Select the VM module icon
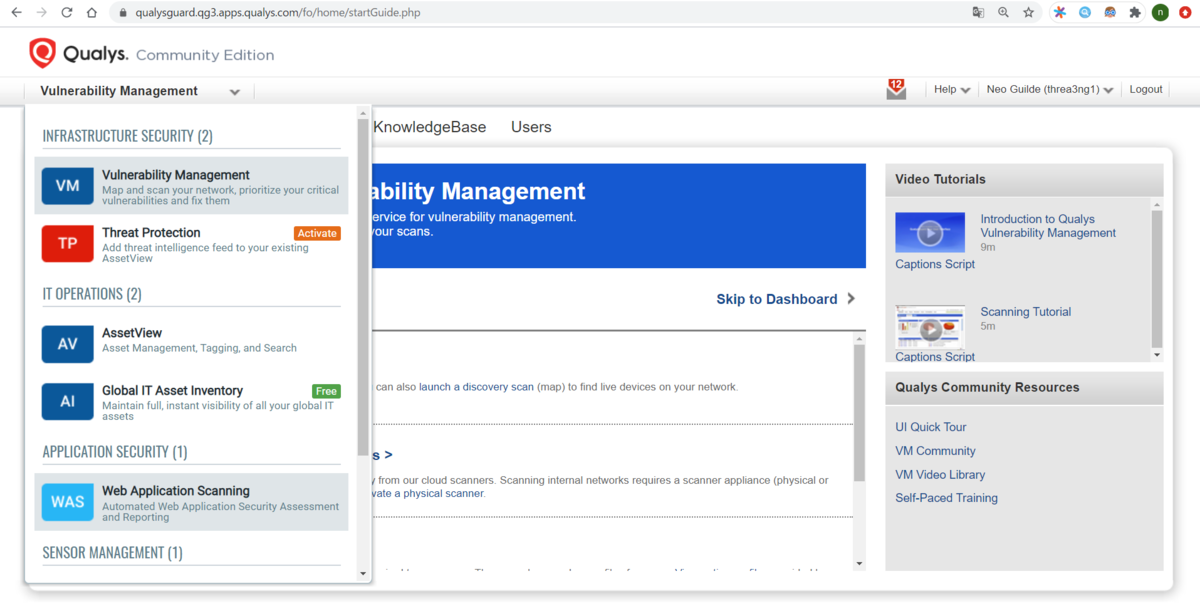Screen dimensions: 1200x616 coord(67,186)
